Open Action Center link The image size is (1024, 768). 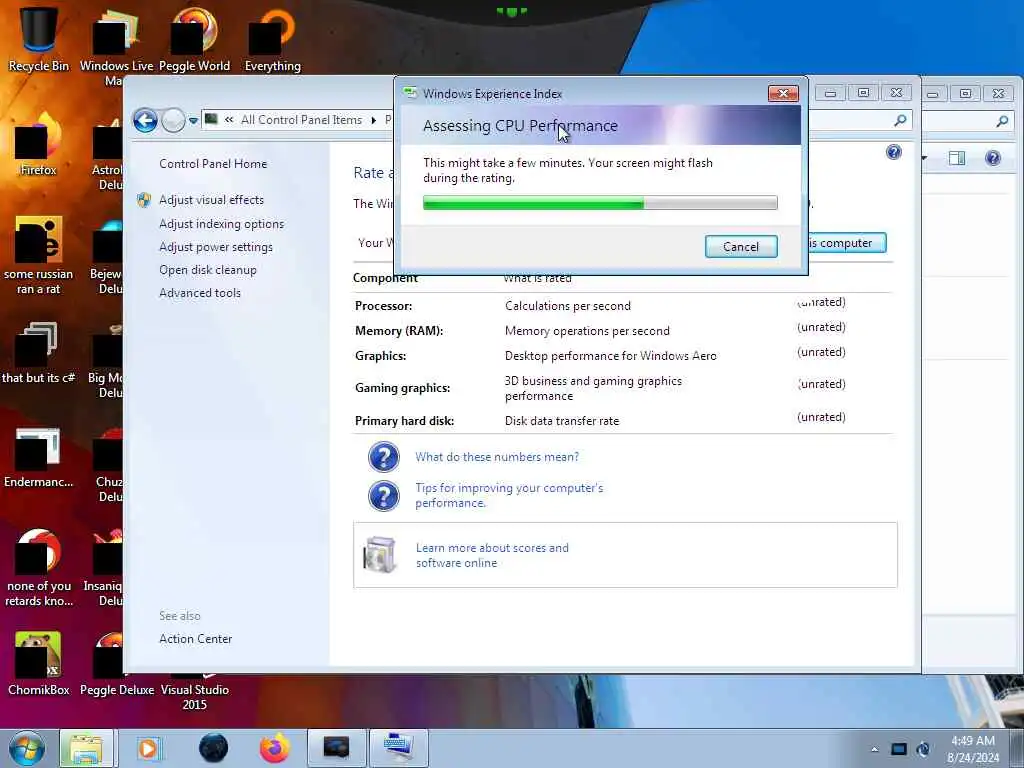click(x=195, y=639)
